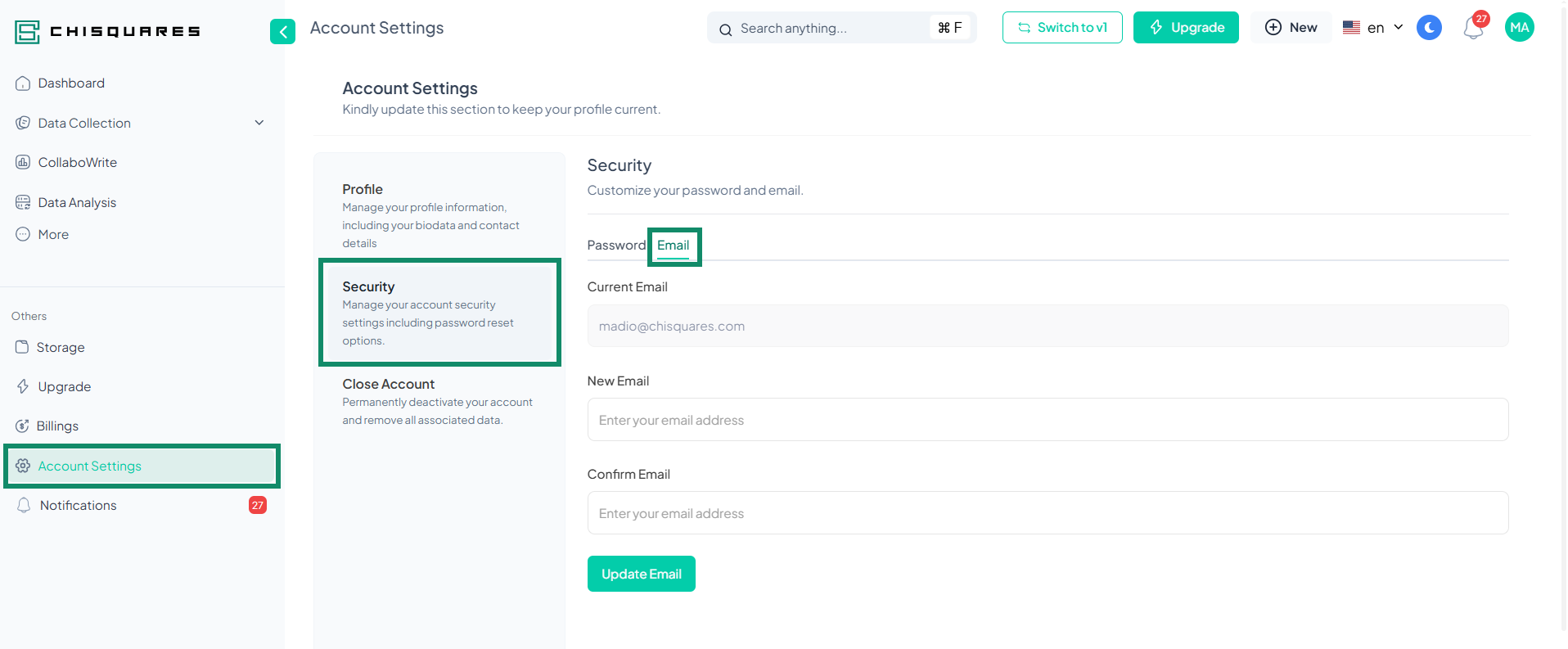Screen dimensions: 1568x649
Task: Open the Close Account section
Action: [439, 401]
